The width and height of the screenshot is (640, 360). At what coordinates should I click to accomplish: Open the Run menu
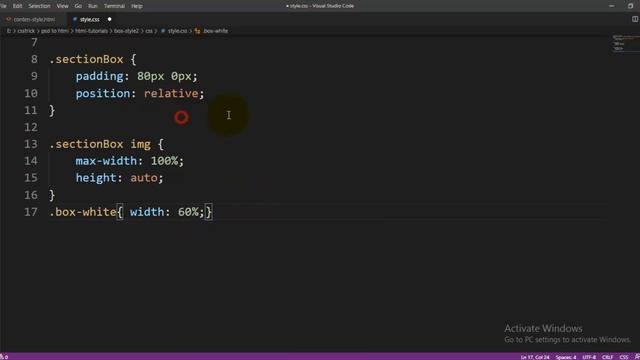93,6
